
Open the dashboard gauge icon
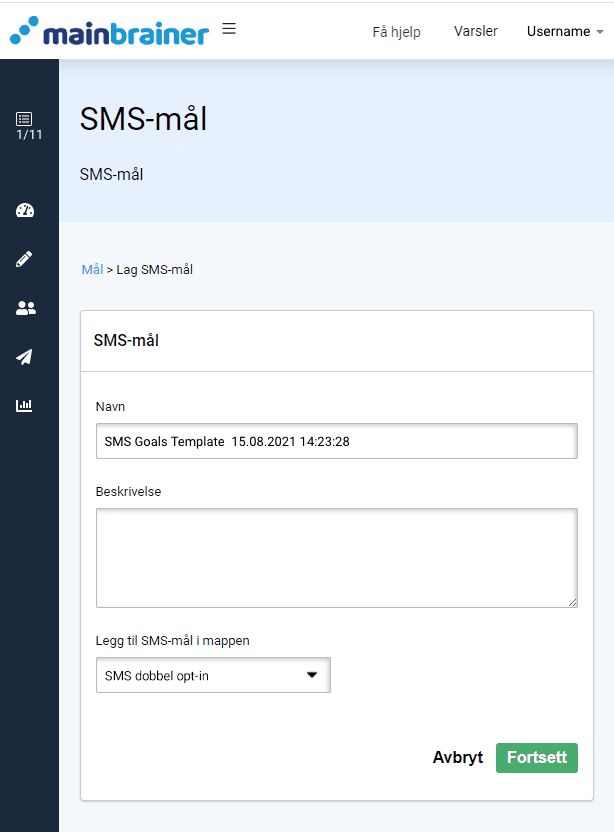click(x=25, y=211)
